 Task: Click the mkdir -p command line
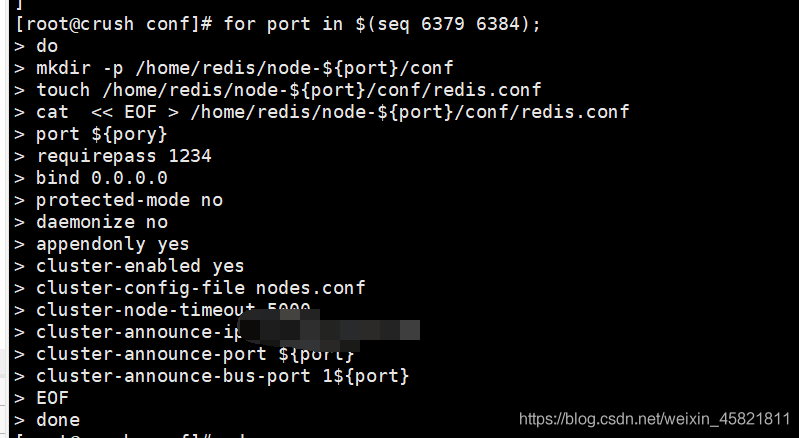[x=244, y=68]
